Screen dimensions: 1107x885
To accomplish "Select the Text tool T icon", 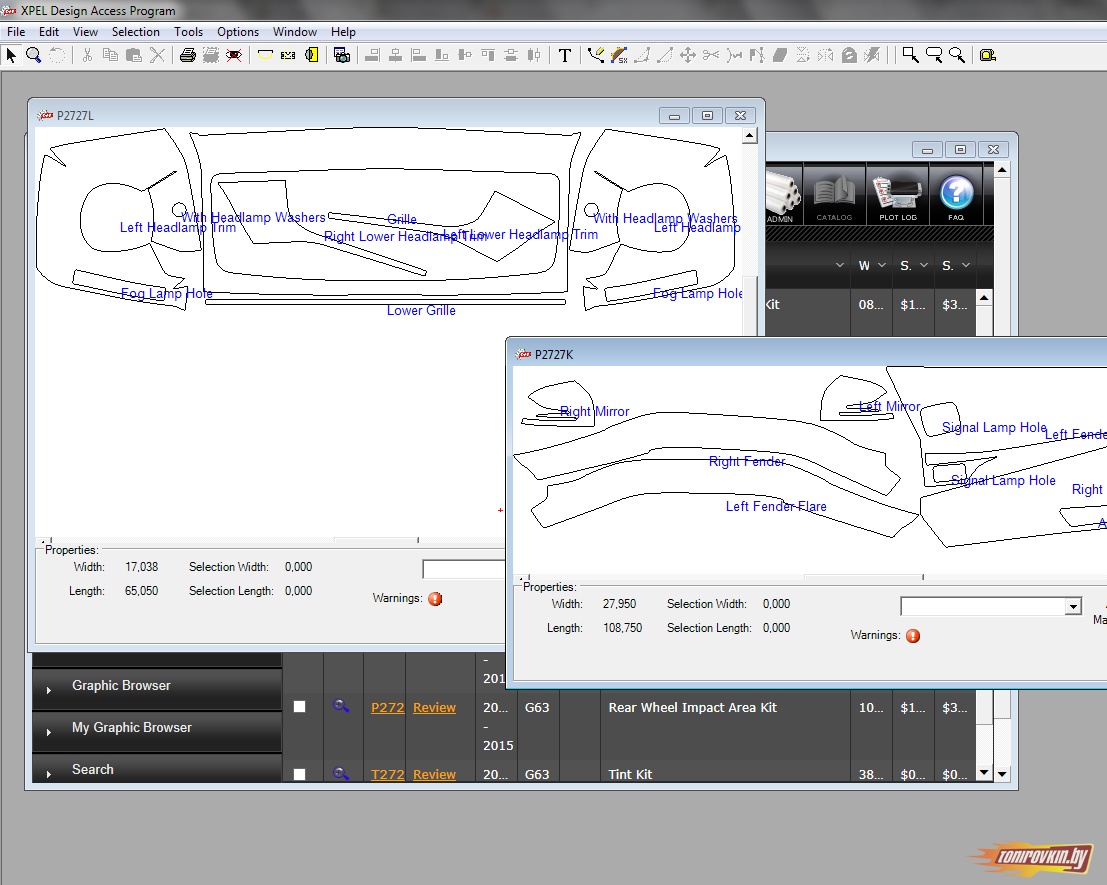I will pos(564,55).
